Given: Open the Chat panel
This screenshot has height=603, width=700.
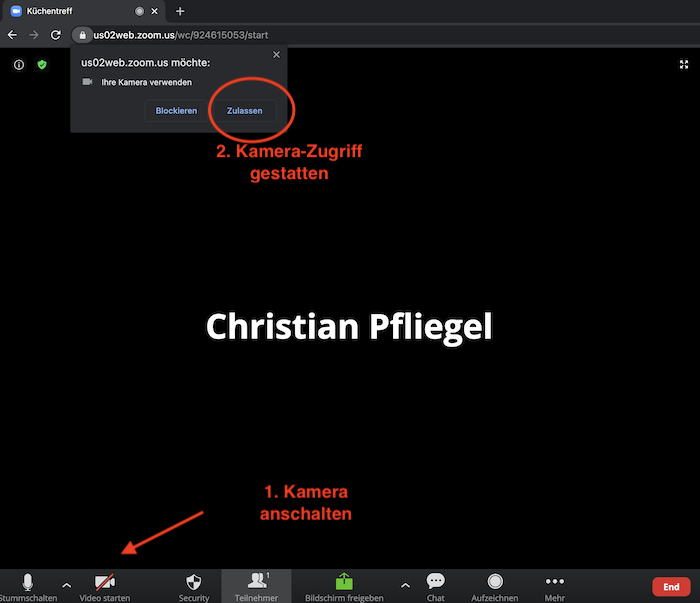Looking at the screenshot, I should tap(435, 584).
